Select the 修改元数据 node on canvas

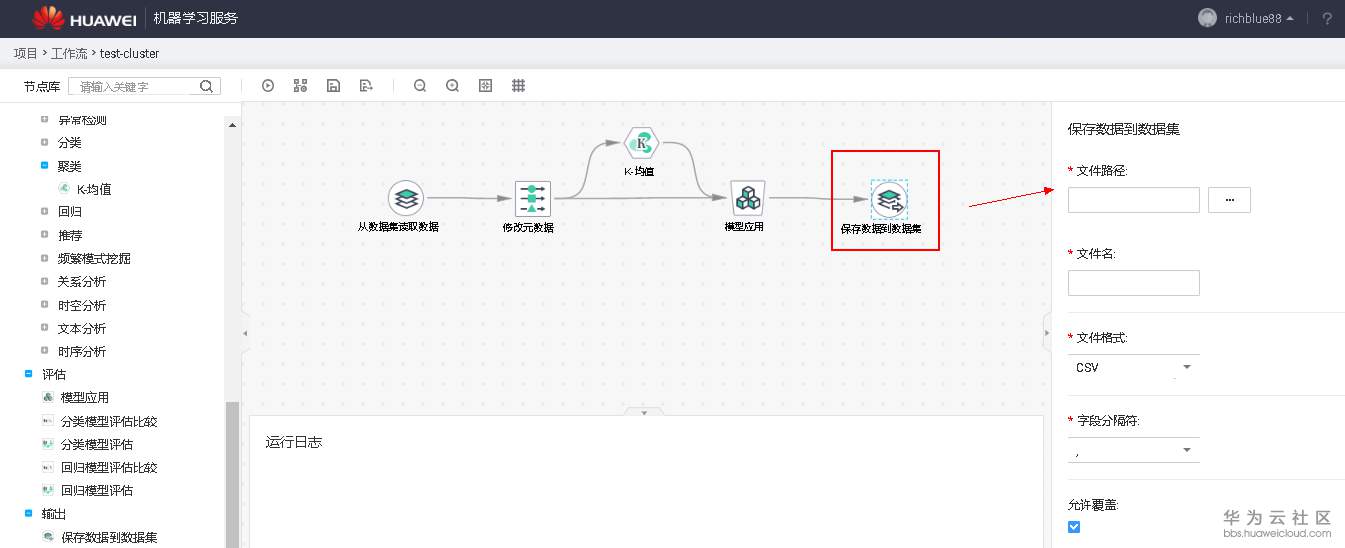coord(532,198)
